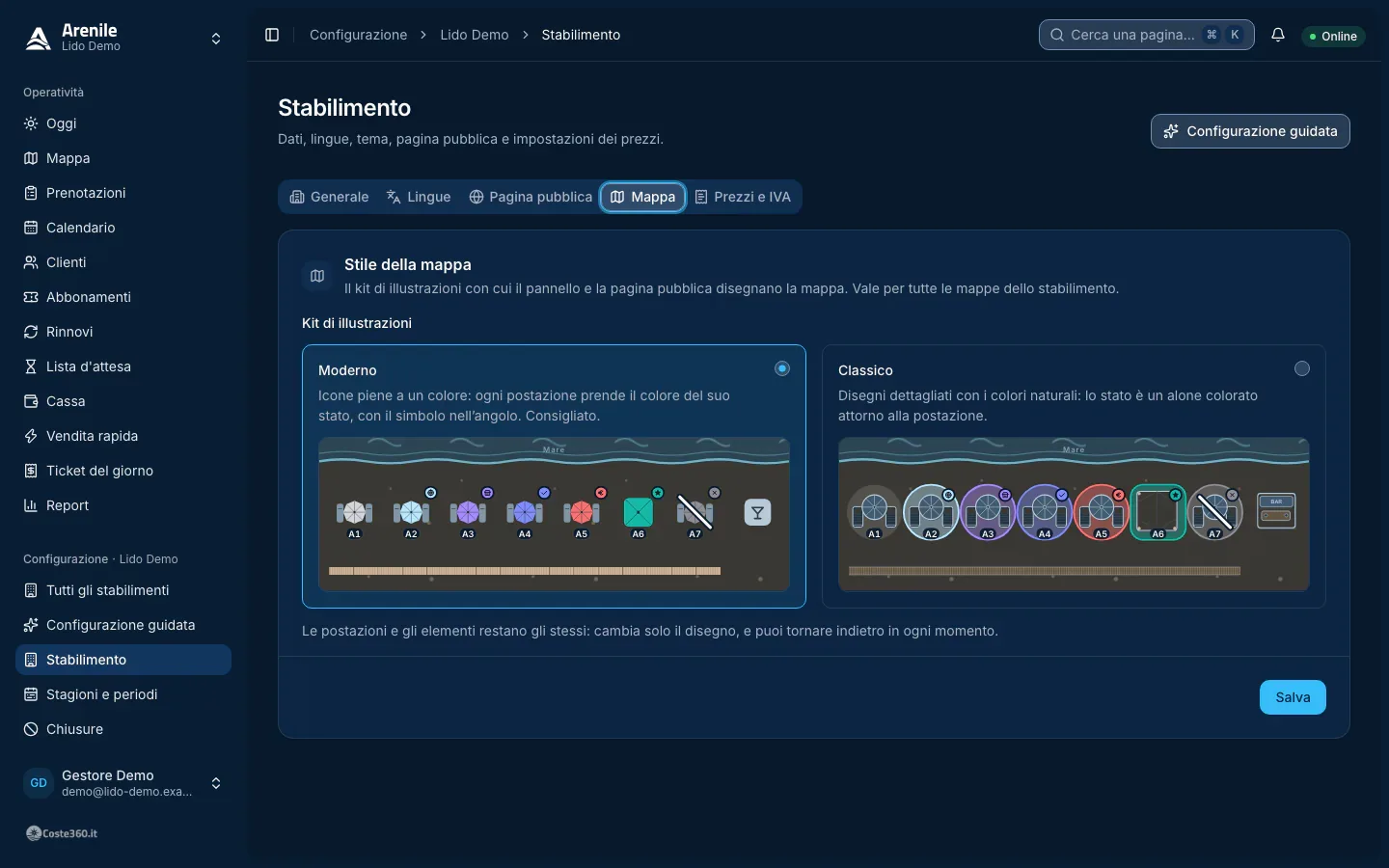Viewport: 1389px width, 868px height.
Task: Click the Salva button
Action: 1293,697
